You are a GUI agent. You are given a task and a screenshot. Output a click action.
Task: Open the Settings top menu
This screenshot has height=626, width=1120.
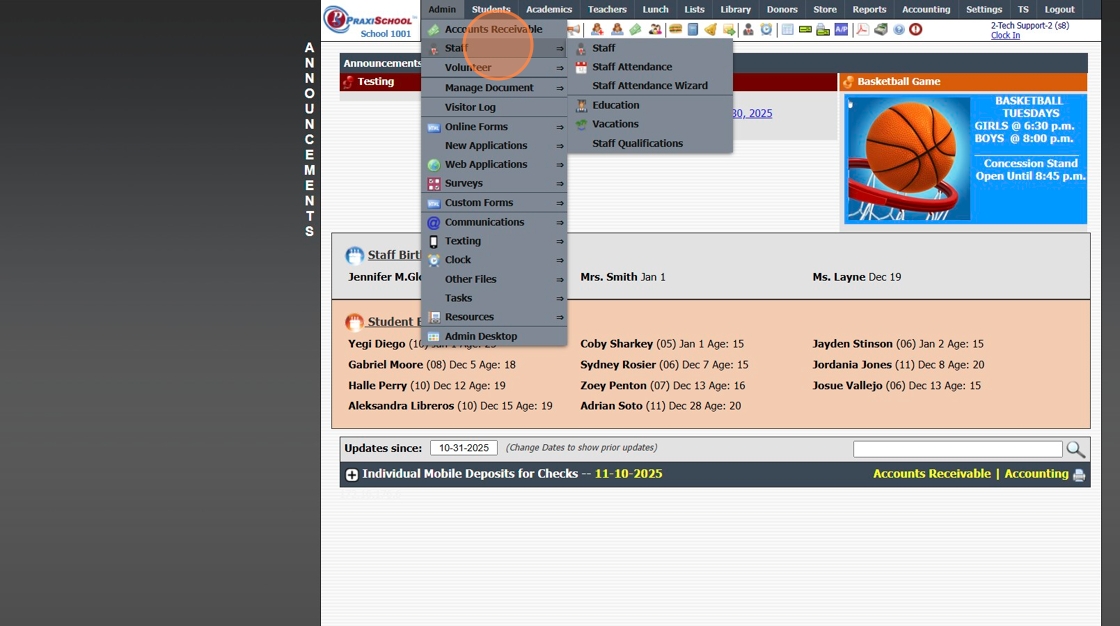point(984,9)
